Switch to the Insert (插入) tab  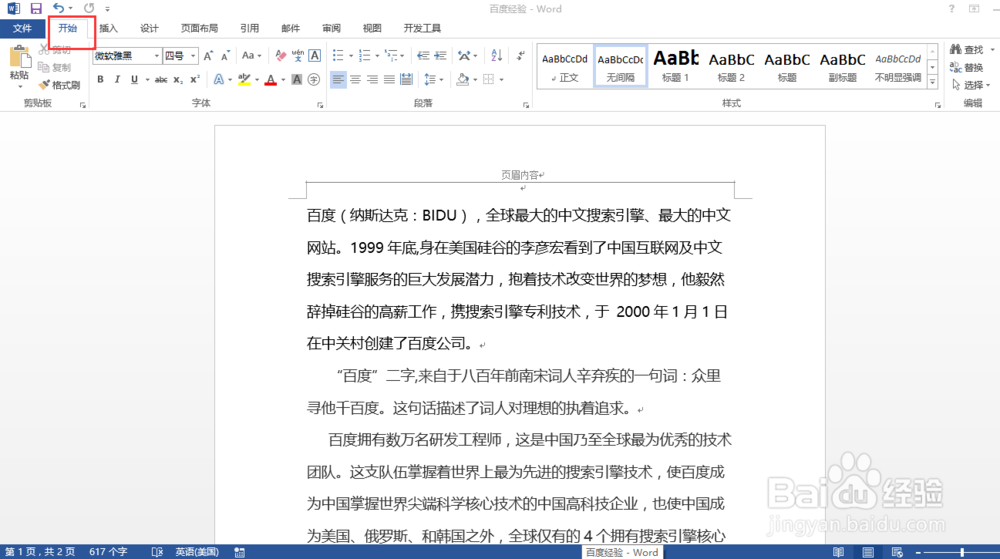pyautogui.click(x=108, y=28)
